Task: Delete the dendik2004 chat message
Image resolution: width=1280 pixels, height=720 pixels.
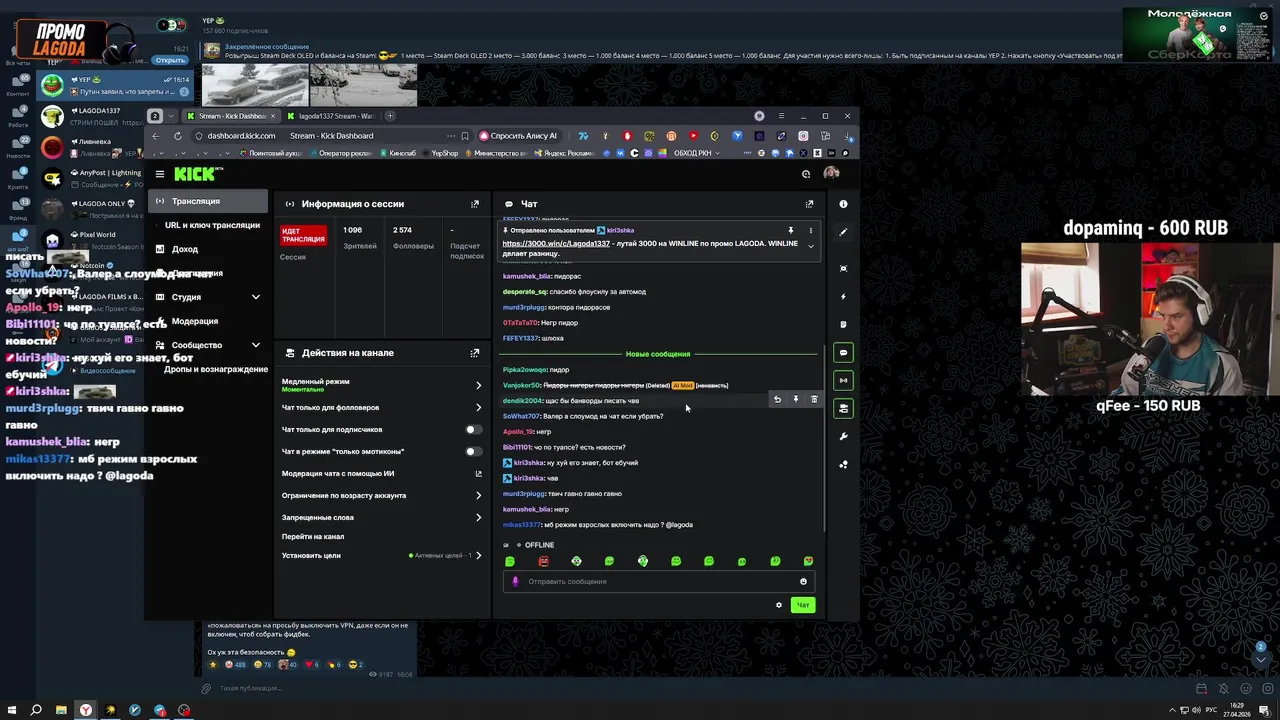Action: coord(814,400)
